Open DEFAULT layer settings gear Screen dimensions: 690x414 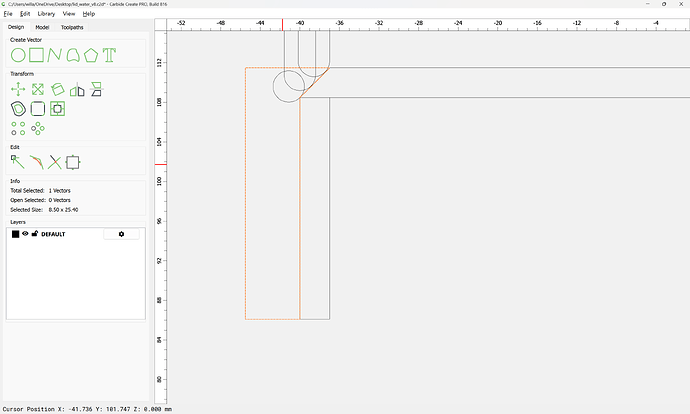coord(121,234)
